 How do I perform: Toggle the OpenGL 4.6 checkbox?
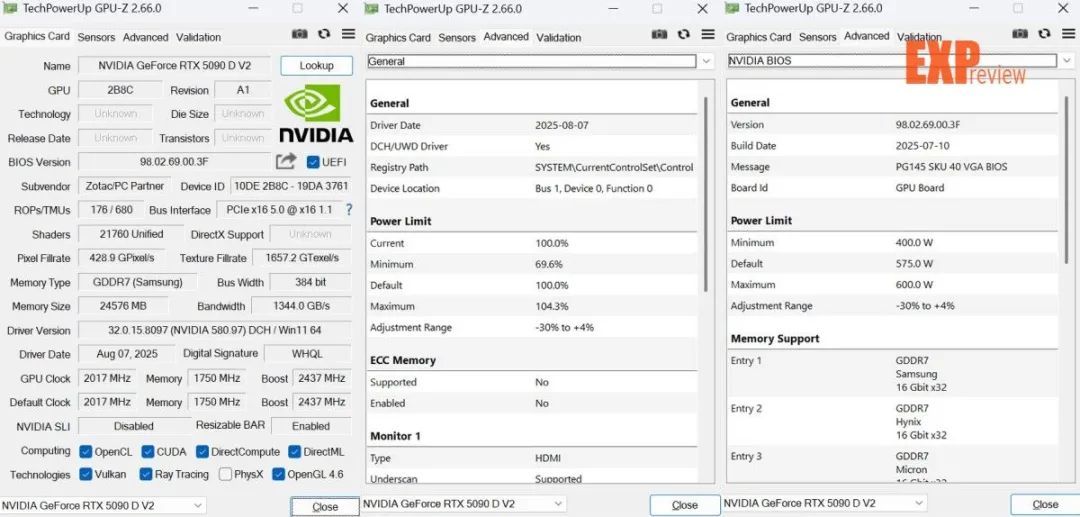coord(278,474)
